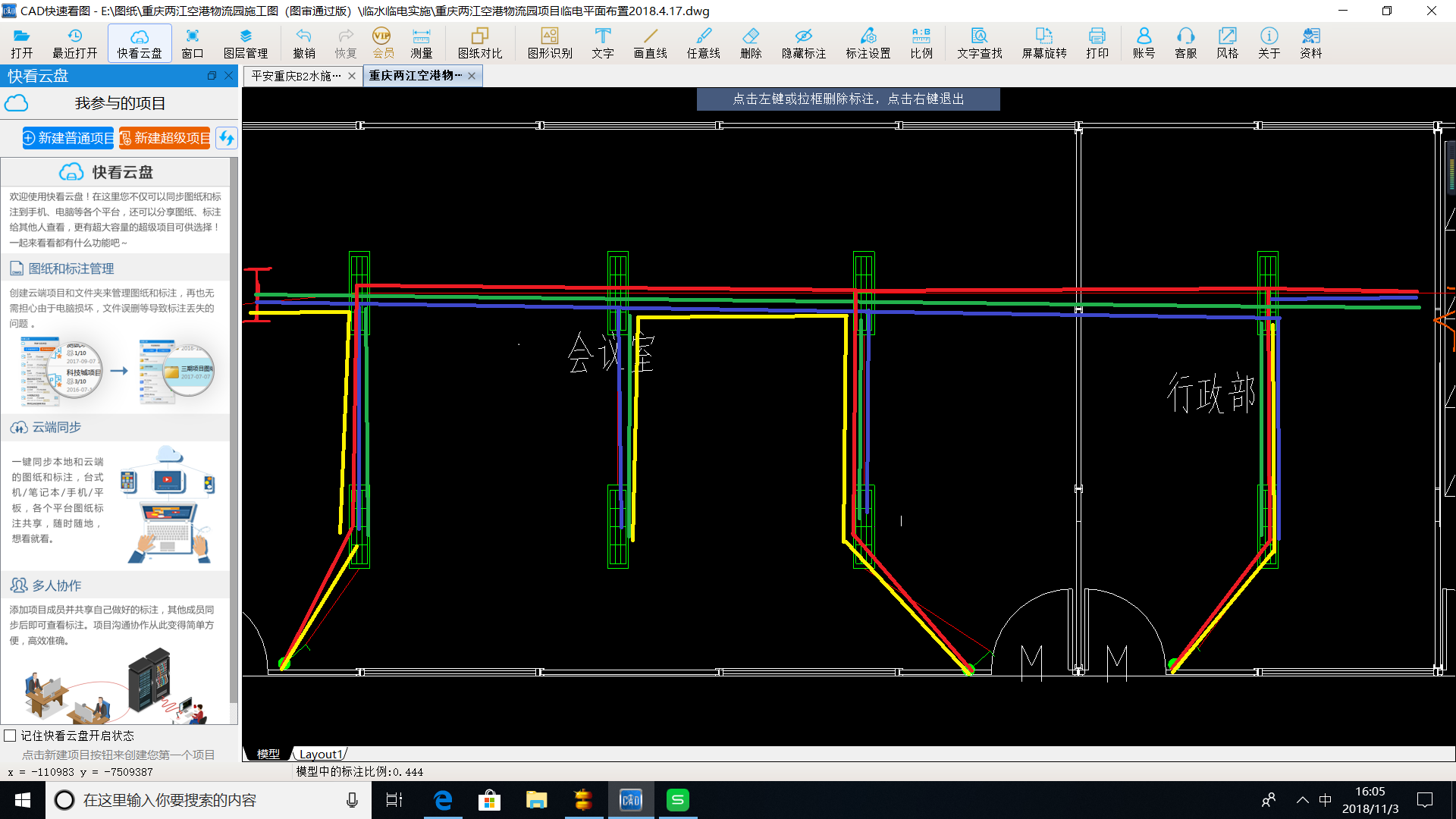This screenshot has width=1456, height=819.
Task: Click 新建普通项目 button
Action: click(x=68, y=138)
